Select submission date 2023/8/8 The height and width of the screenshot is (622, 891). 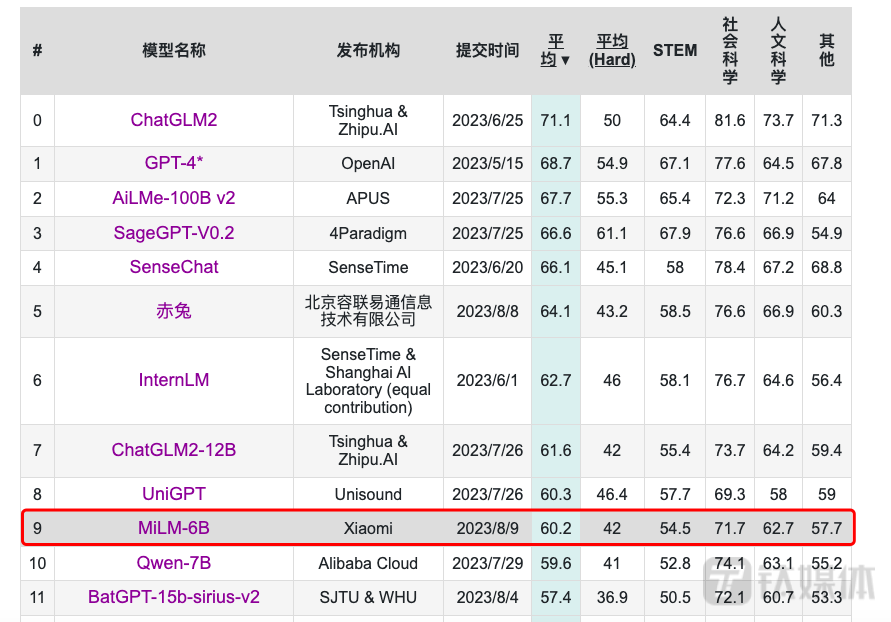pyautogui.click(x=487, y=311)
